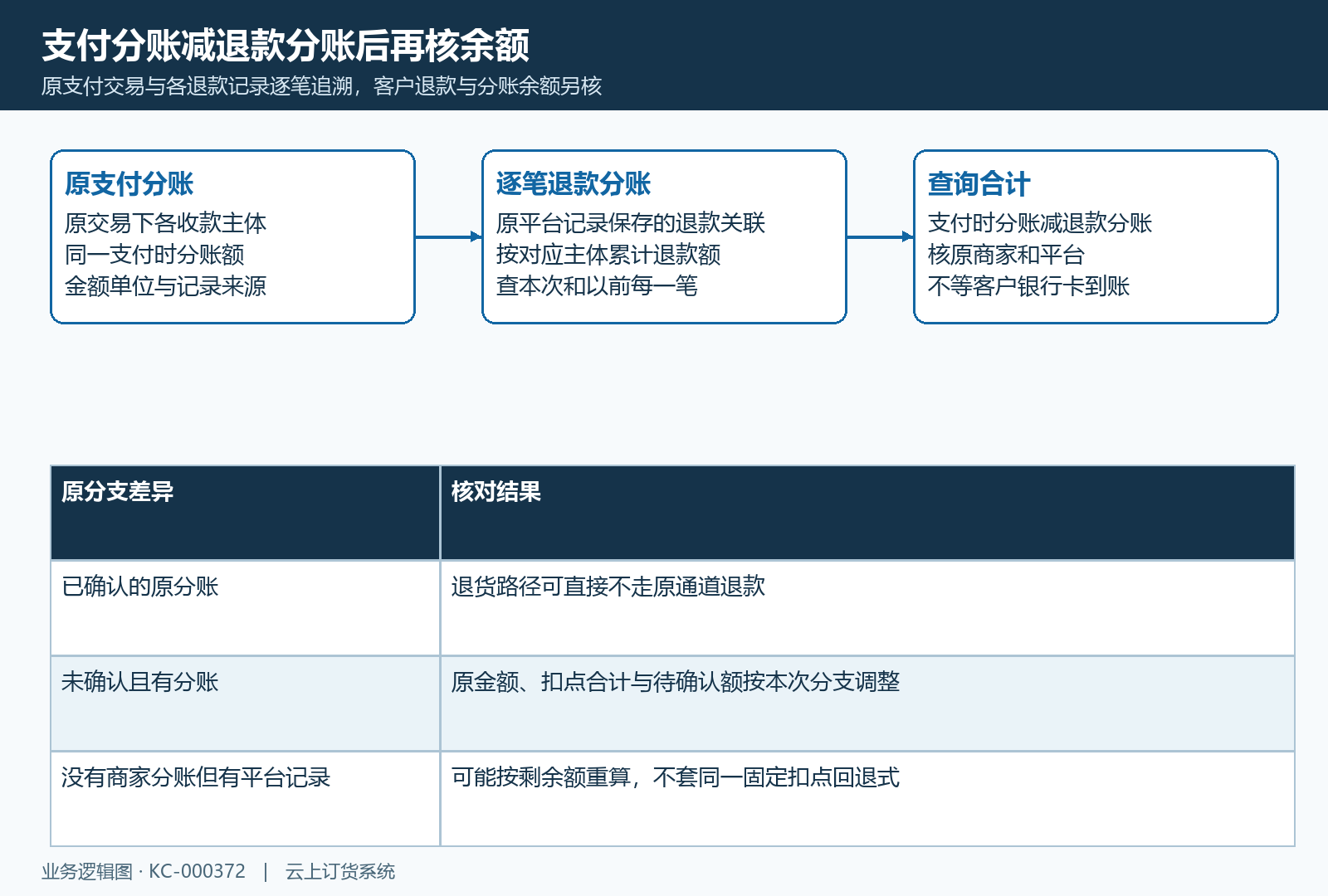Select the 原支付分账 box heading

click(x=129, y=183)
